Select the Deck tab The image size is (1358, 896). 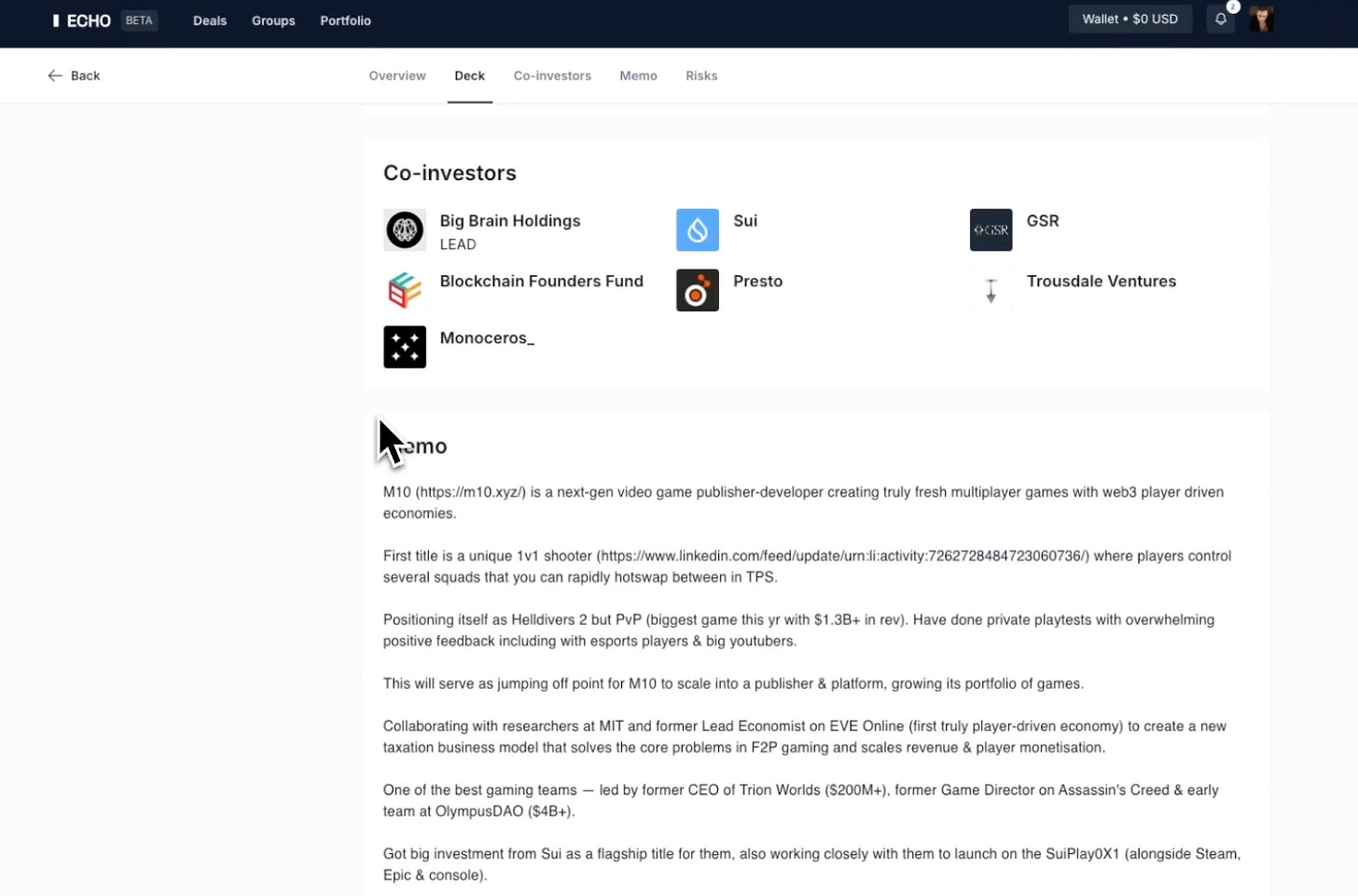pyautogui.click(x=469, y=76)
